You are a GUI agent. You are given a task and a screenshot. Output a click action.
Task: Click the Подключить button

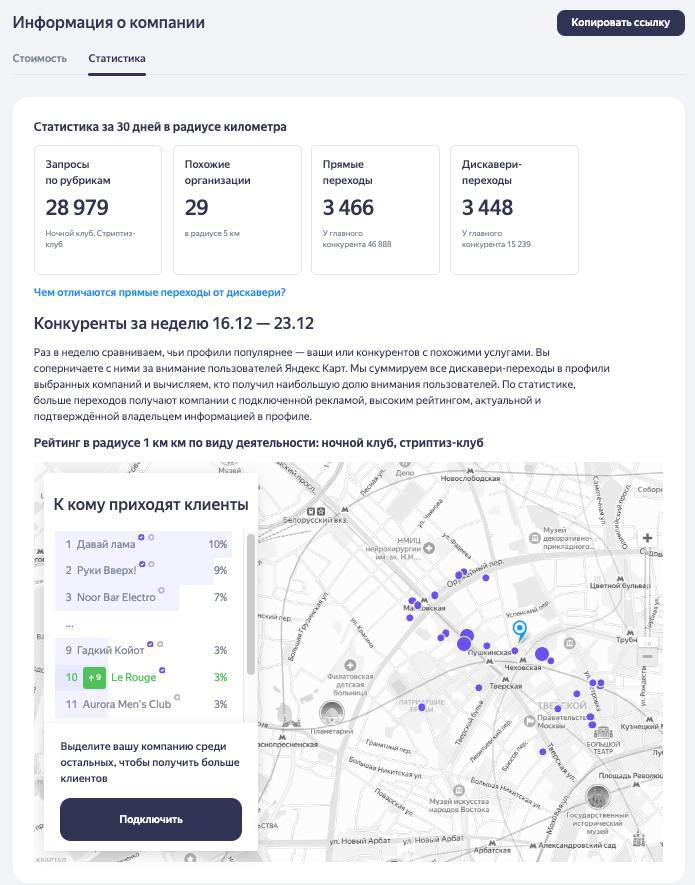pos(151,819)
